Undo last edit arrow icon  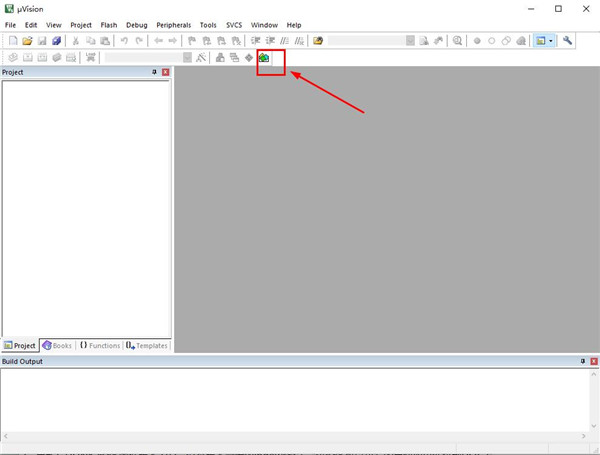(x=124, y=41)
